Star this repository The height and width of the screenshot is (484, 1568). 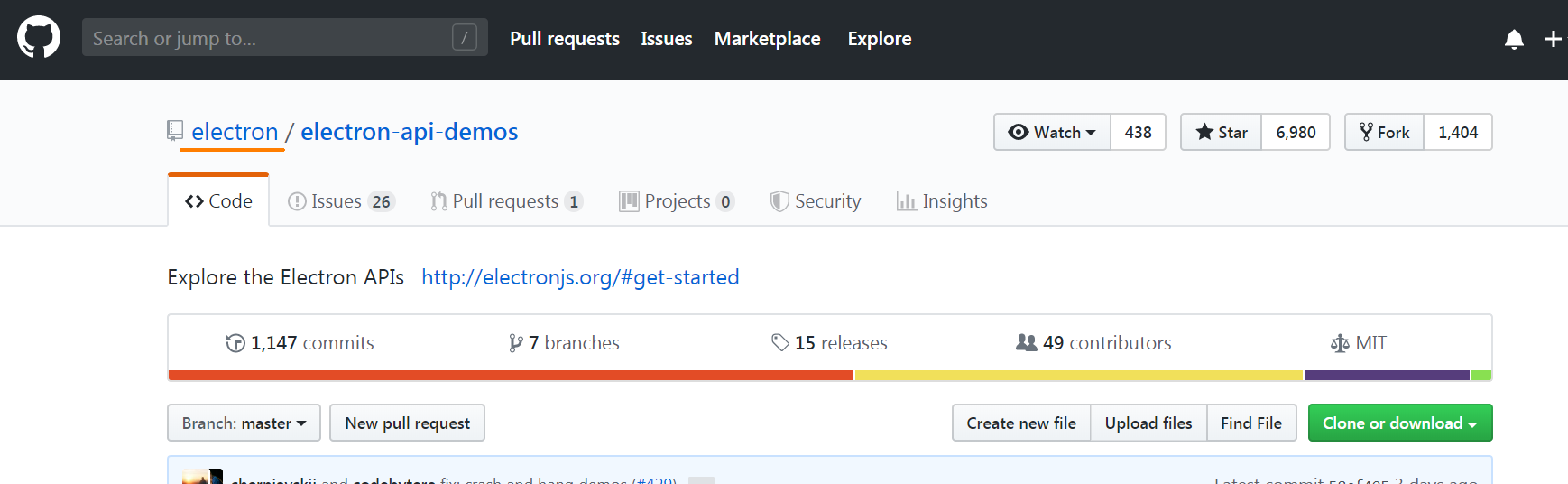[1222, 132]
